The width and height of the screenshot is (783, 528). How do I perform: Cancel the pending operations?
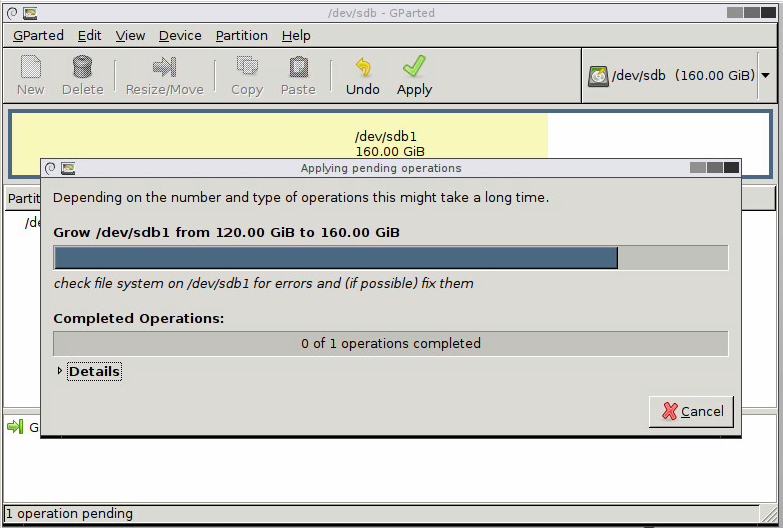[691, 411]
